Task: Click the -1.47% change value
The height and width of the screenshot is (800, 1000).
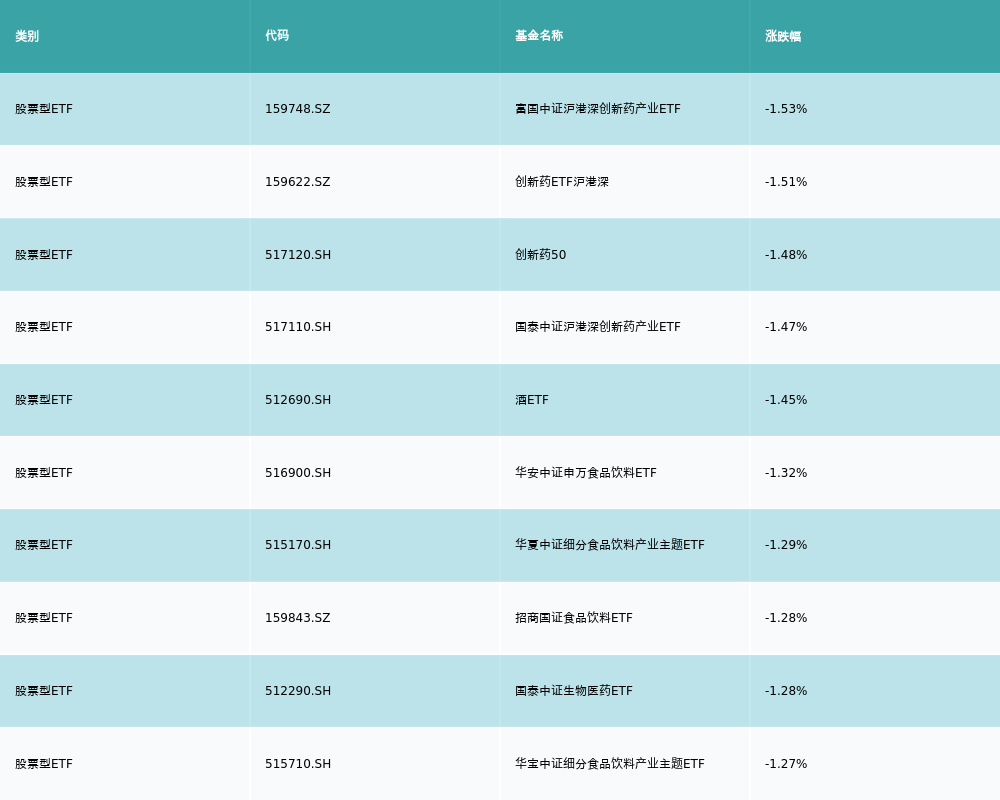Action: pyautogui.click(x=786, y=327)
